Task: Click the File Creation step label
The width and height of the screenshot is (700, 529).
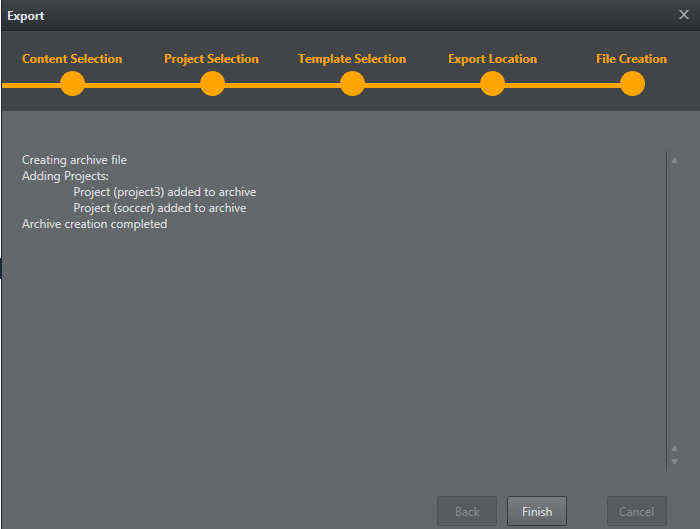Action: [x=631, y=59]
